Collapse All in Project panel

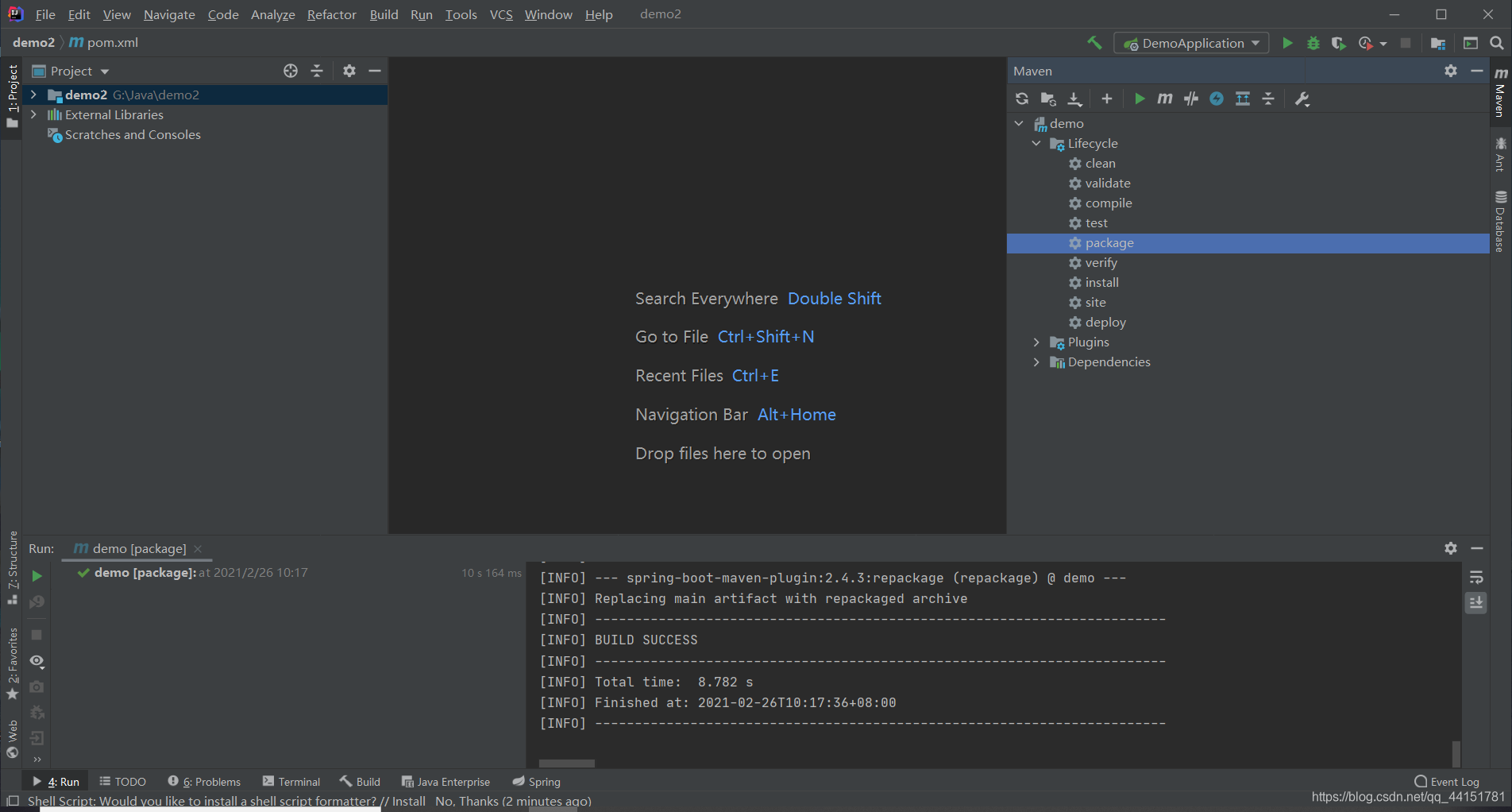click(x=317, y=71)
